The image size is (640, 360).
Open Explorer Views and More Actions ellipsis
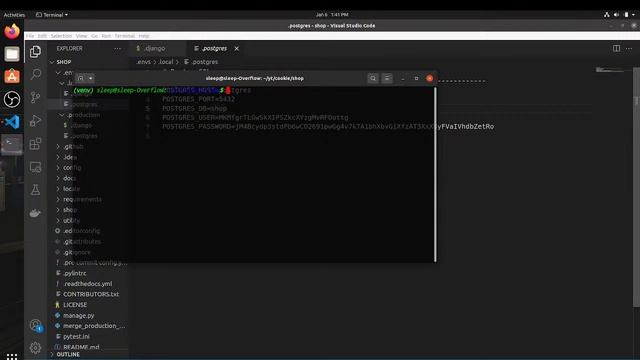point(118,49)
